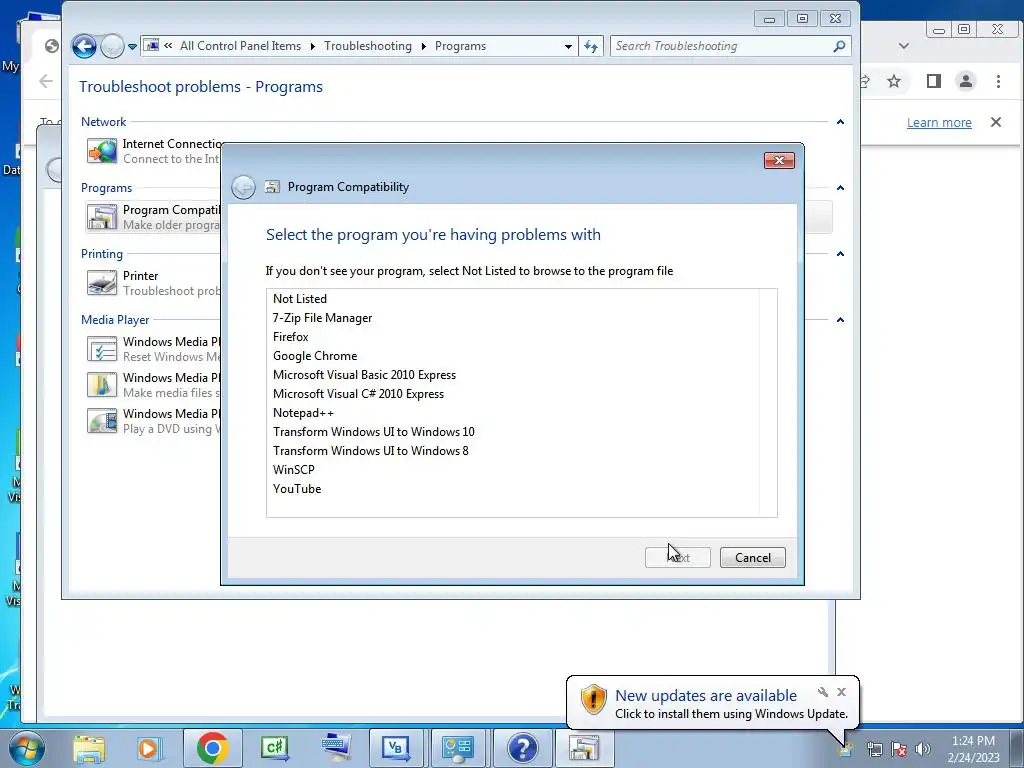Switch to Google Chrome in taskbar
The width and height of the screenshot is (1024, 768).
pyautogui.click(x=213, y=748)
